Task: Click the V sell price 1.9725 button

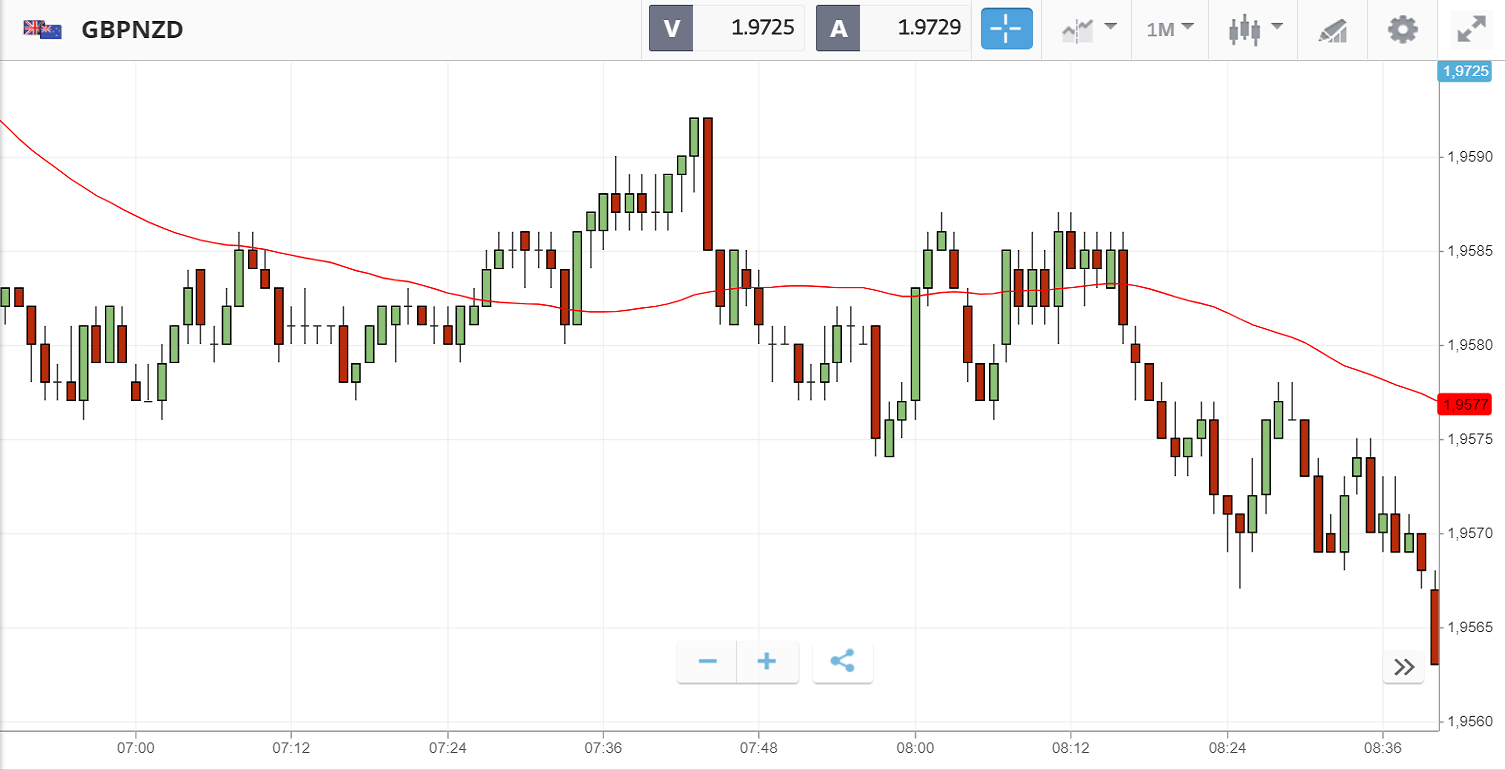Action: coord(727,29)
